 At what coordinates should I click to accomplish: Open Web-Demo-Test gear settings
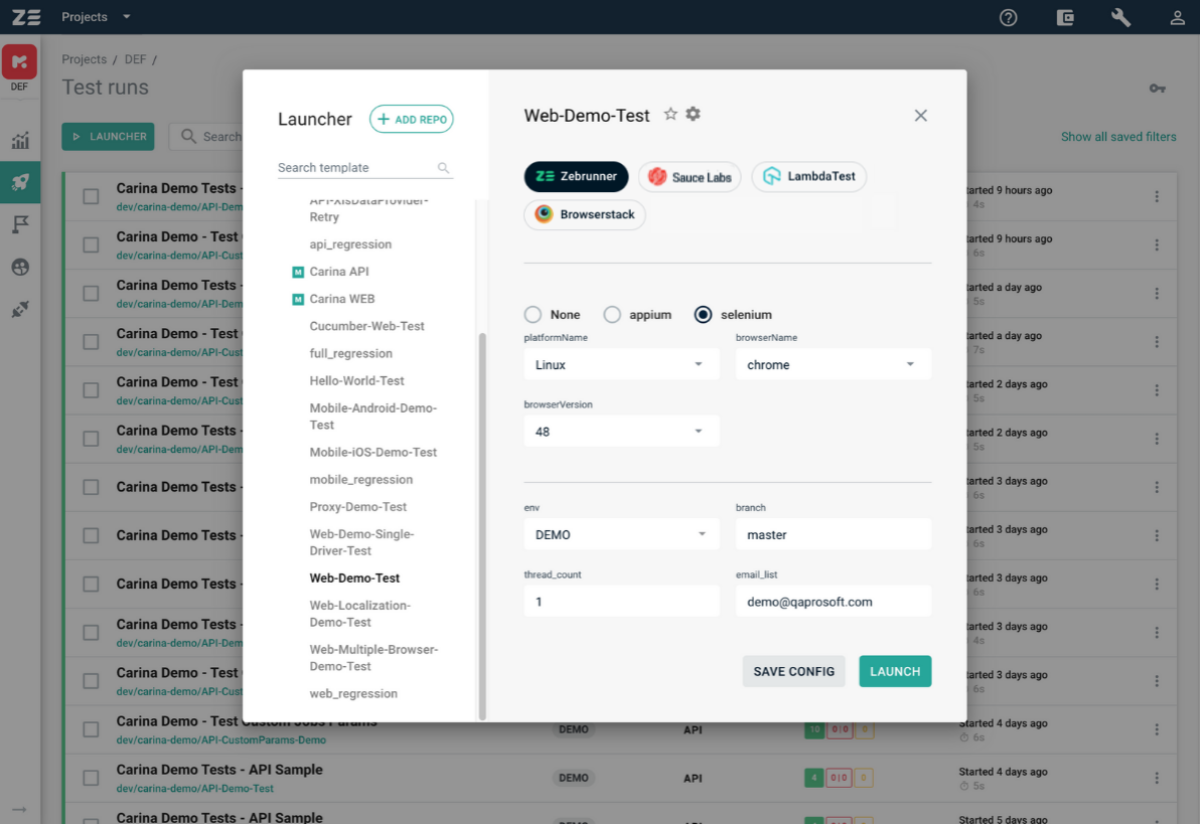pyautogui.click(x=693, y=114)
